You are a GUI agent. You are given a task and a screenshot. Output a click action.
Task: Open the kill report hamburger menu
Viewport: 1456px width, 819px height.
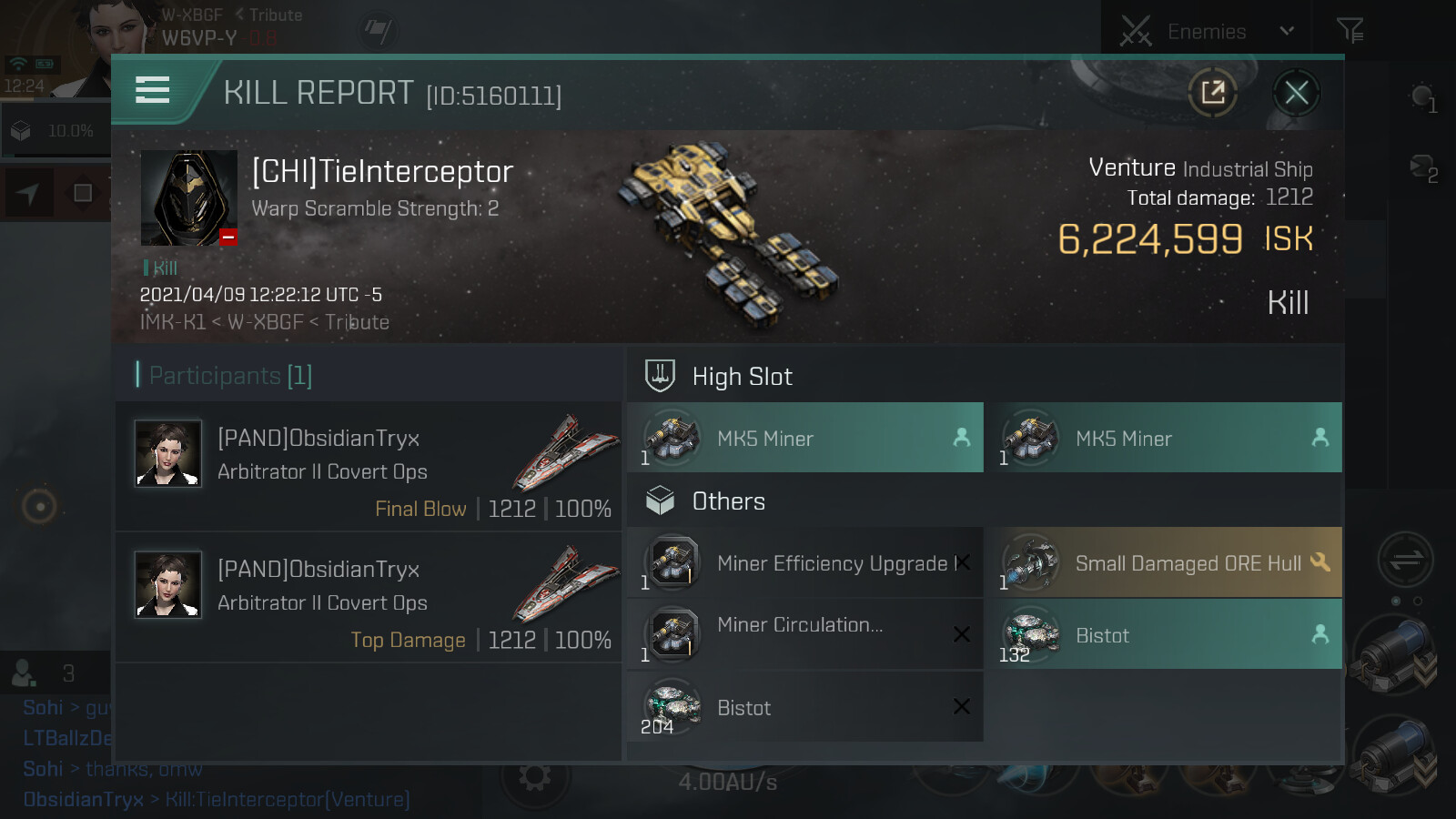pos(152,90)
